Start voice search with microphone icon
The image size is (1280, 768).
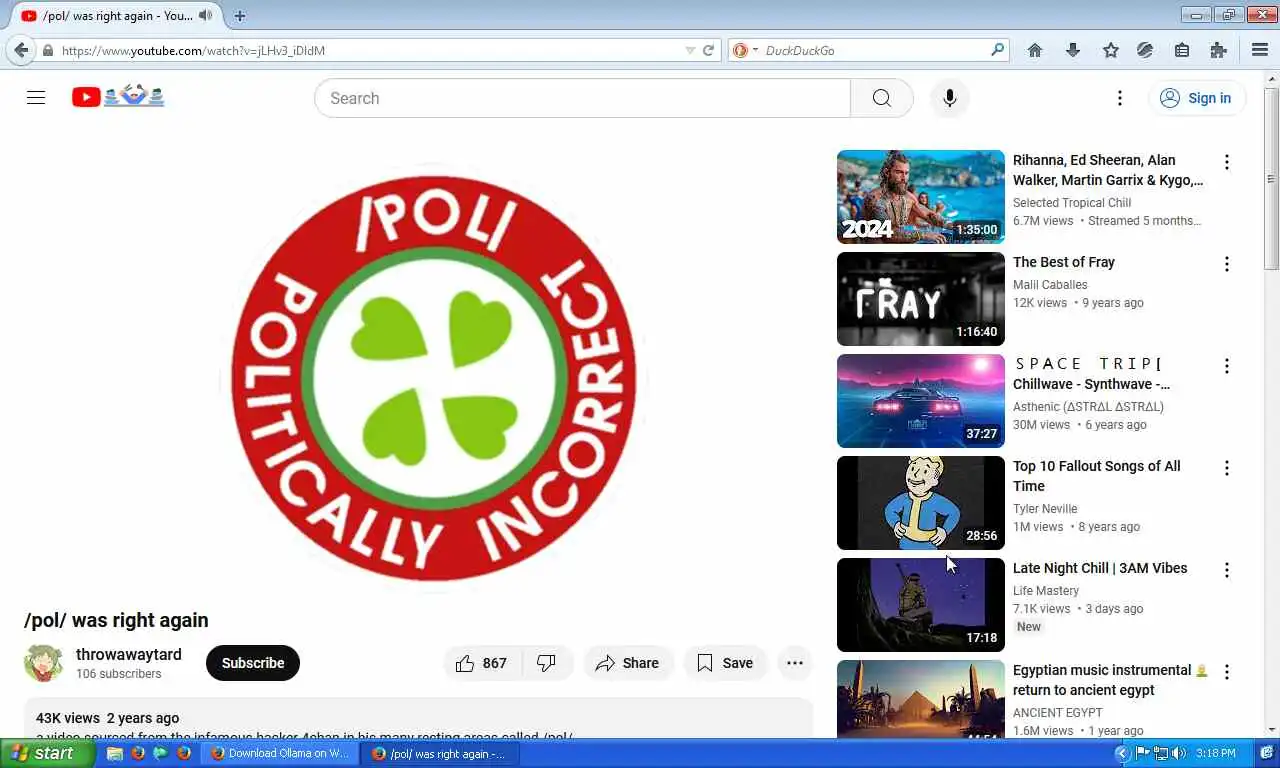coord(949,98)
